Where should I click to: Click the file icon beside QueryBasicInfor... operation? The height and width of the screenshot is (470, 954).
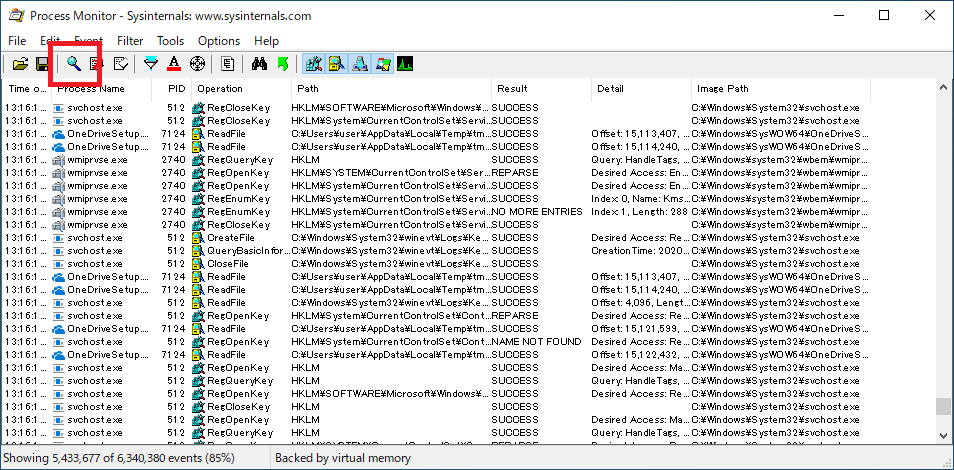(x=198, y=251)
